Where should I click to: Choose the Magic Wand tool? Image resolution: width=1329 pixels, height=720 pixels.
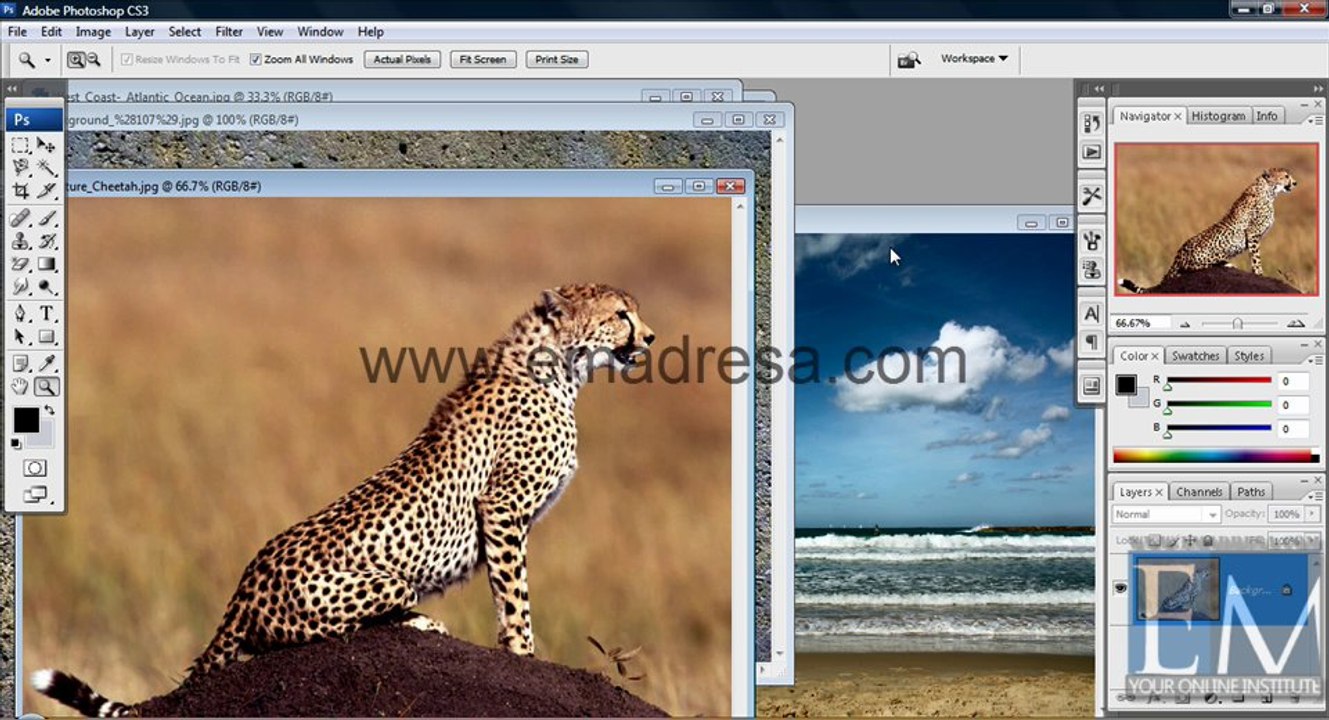47,168
